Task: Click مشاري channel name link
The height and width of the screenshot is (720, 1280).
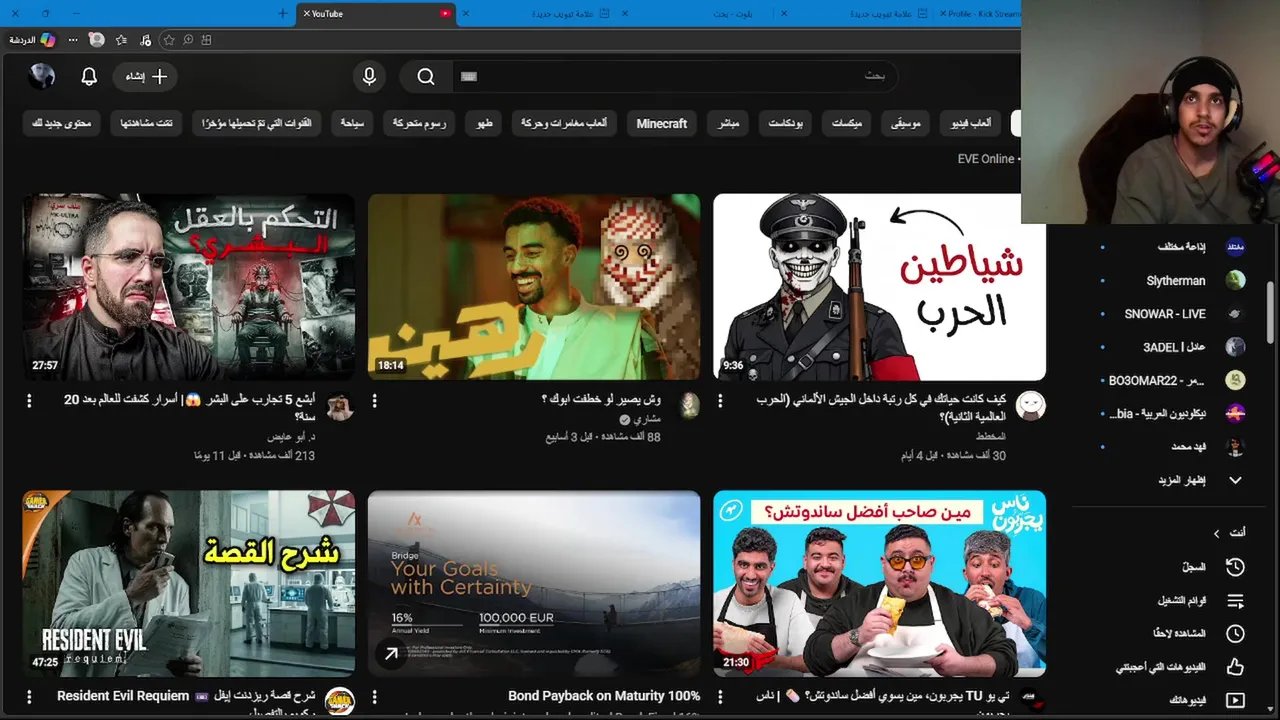Action: pyautogui.click(x=648, y=419)
